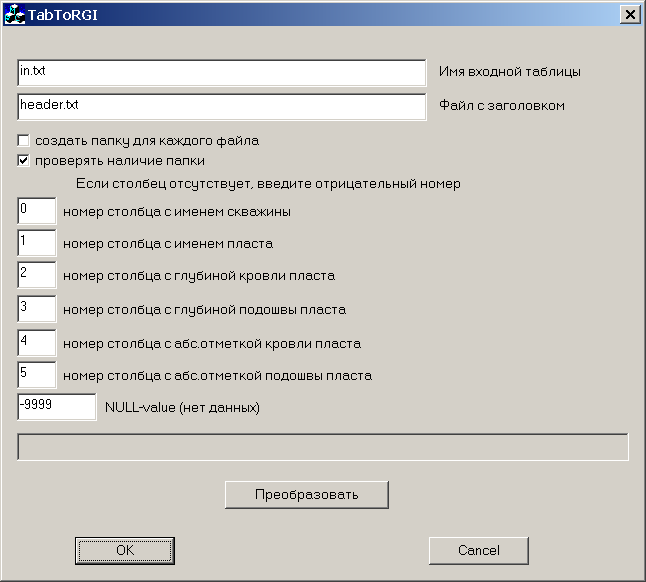Viewport: 646px width, 582px height.
Task: Click the 'NULL-value (нет данных)' label
Action: pyautogui.click(x=183, y=407)
